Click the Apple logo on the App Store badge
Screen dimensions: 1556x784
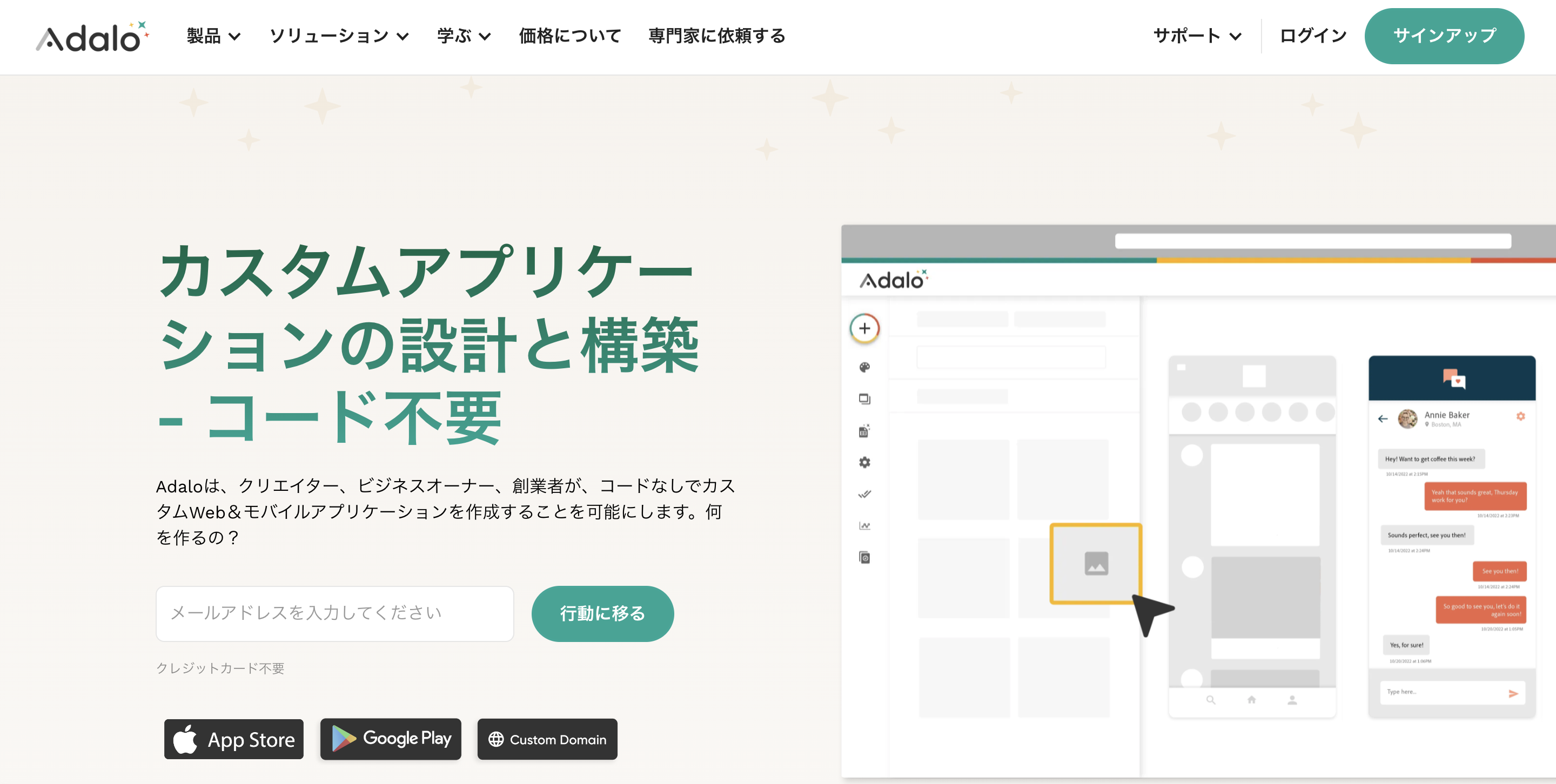point(185,739)
